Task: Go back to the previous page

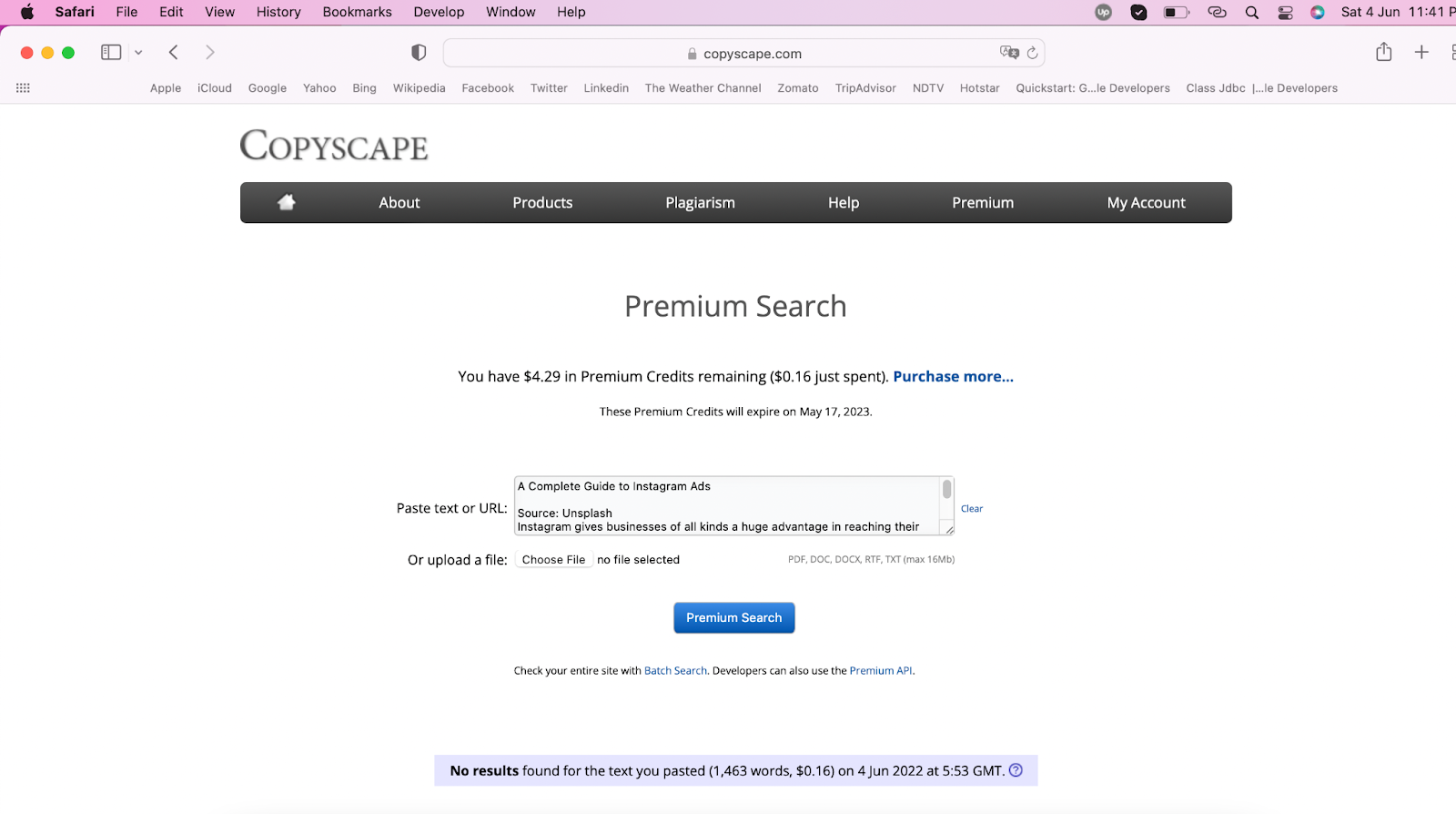Action: tap(174, 53)
